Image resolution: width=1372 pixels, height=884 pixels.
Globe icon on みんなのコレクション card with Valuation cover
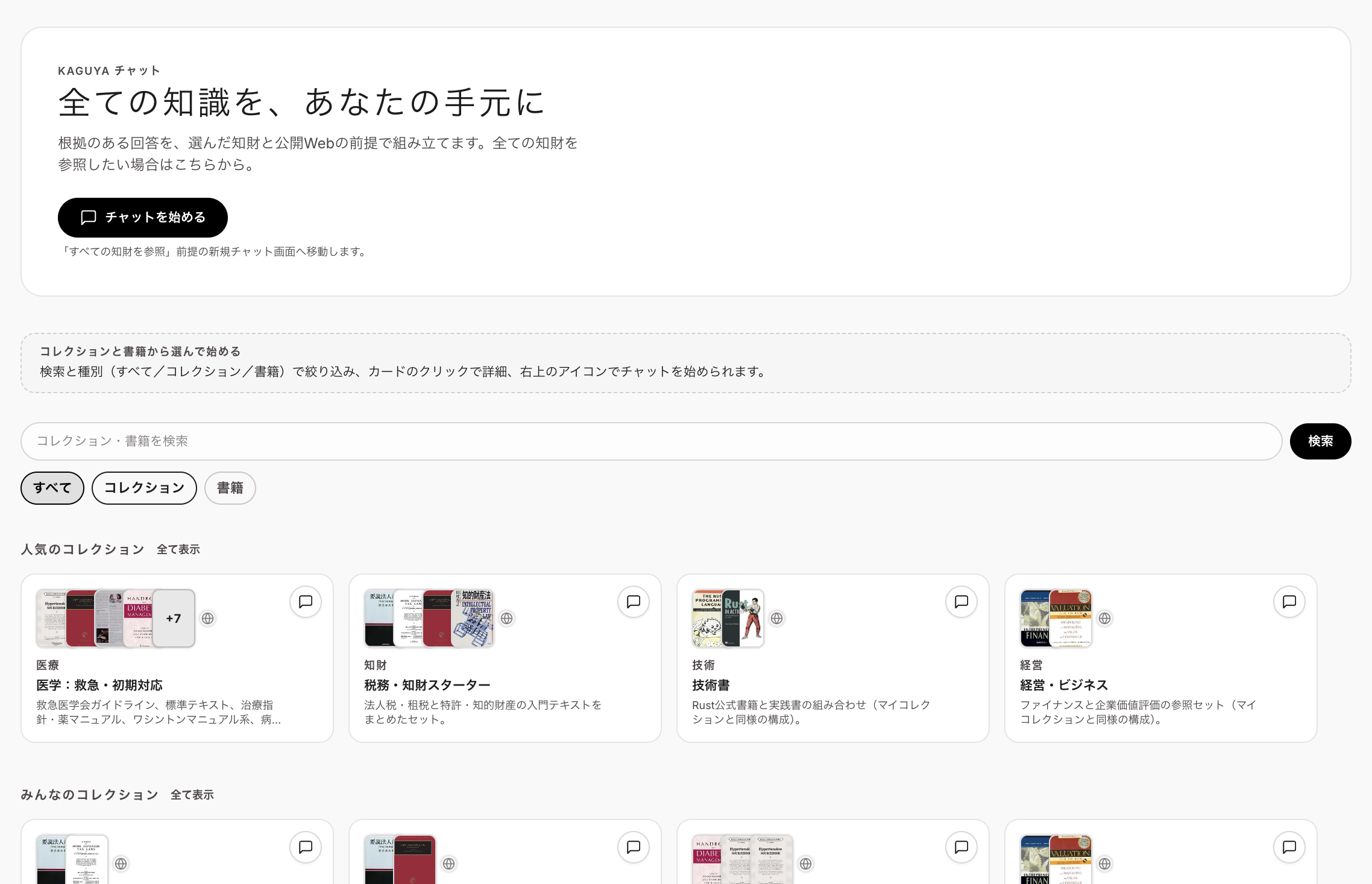click(x=1105, y=864)
